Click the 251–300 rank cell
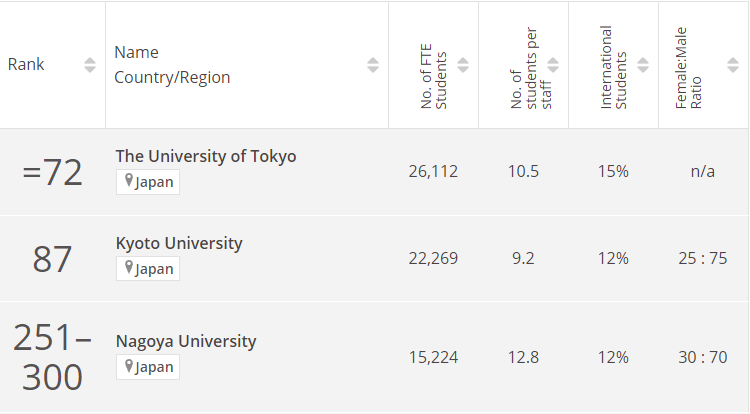Screen dimensions: 750x414 coord(52,357)
